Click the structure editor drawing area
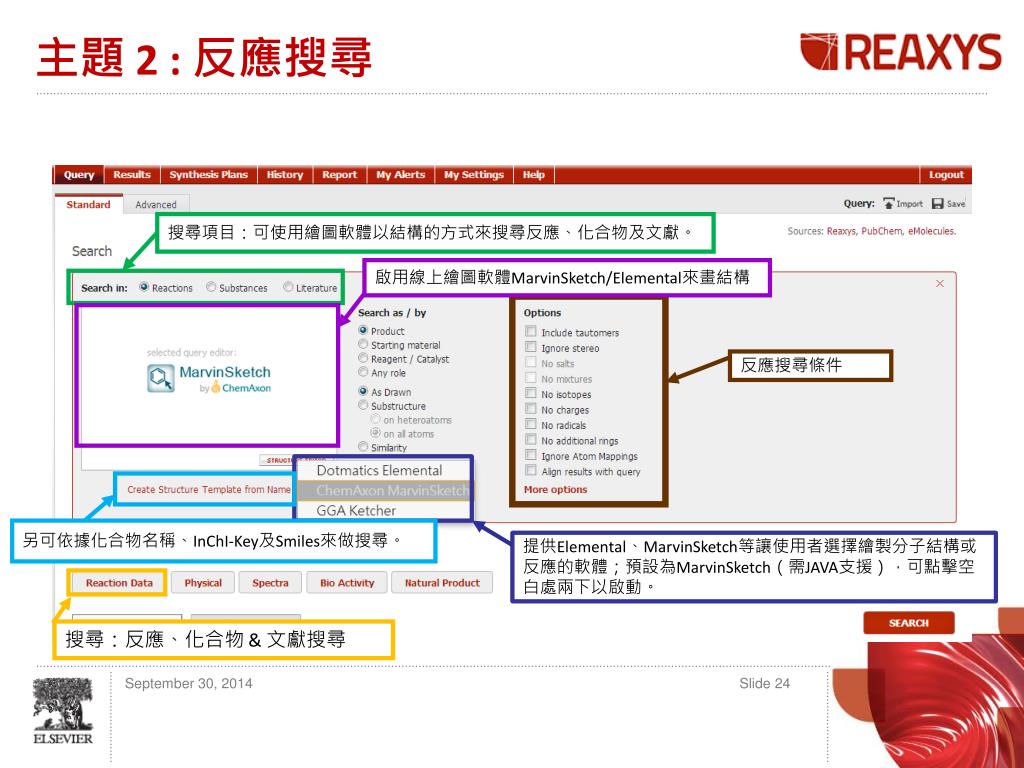1024x768 pixels. tap(208, 376)
